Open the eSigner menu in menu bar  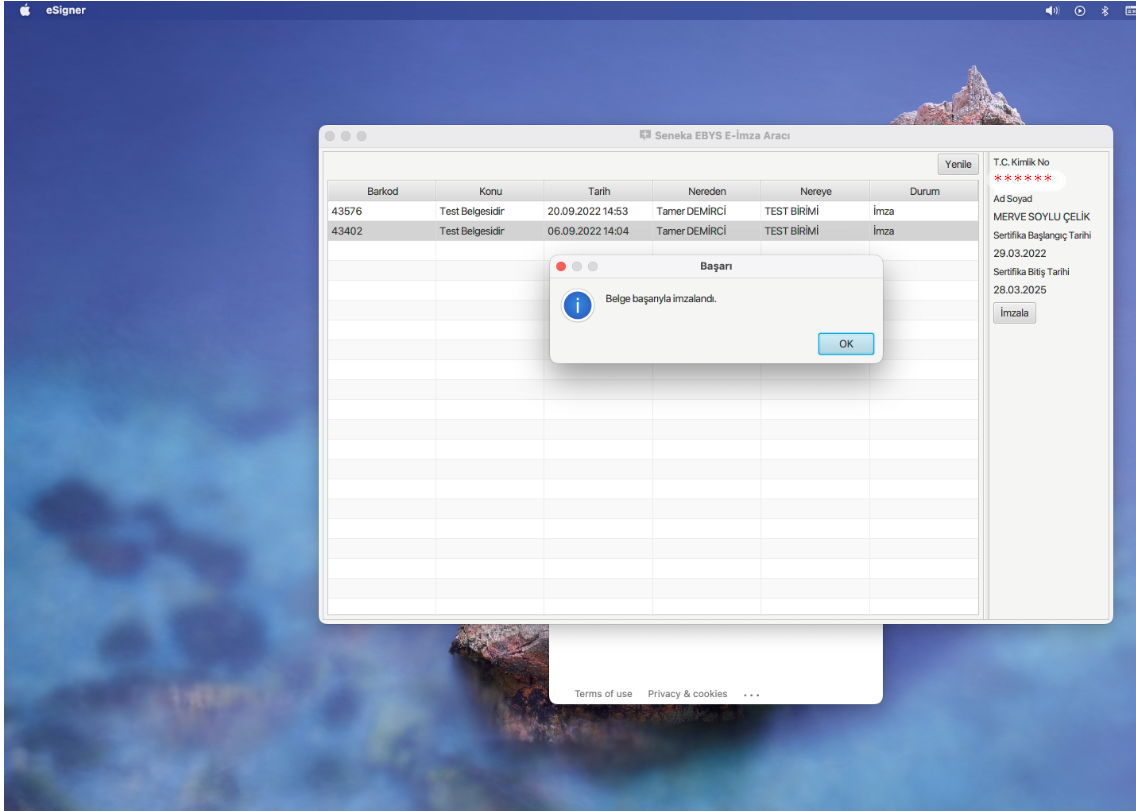click(x=65, y=10)
